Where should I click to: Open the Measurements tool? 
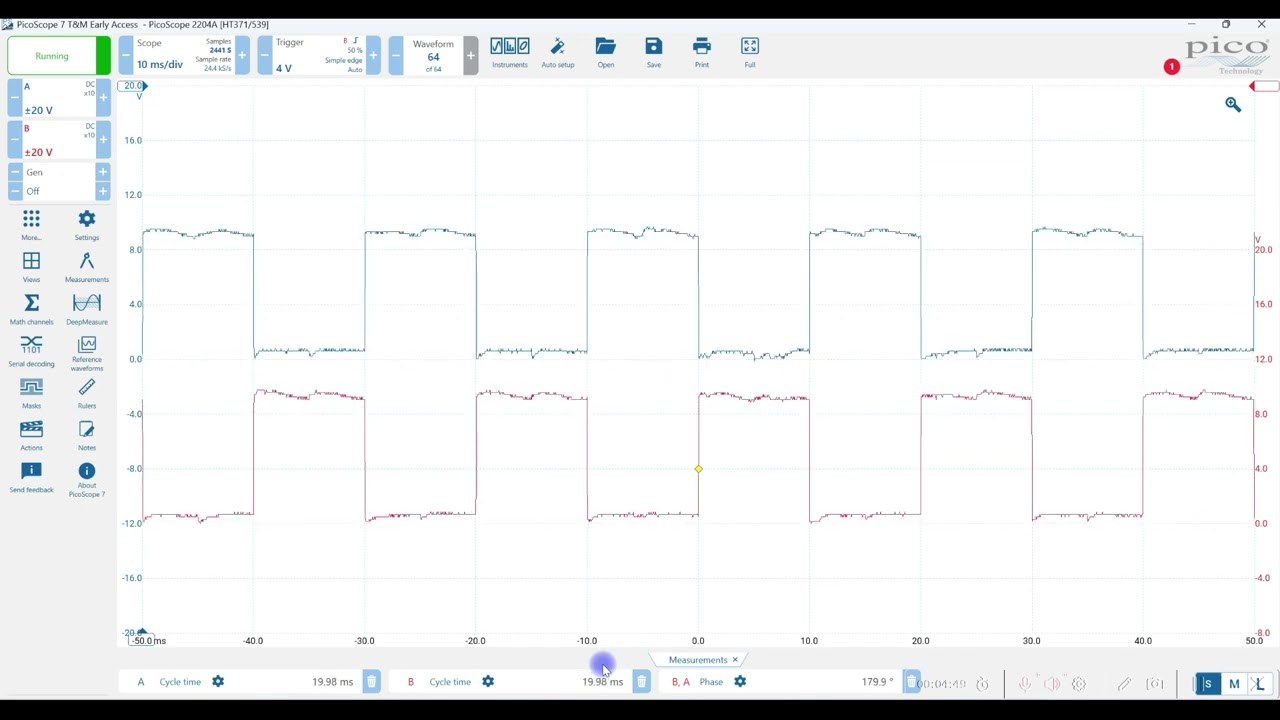tap(87, 266)
